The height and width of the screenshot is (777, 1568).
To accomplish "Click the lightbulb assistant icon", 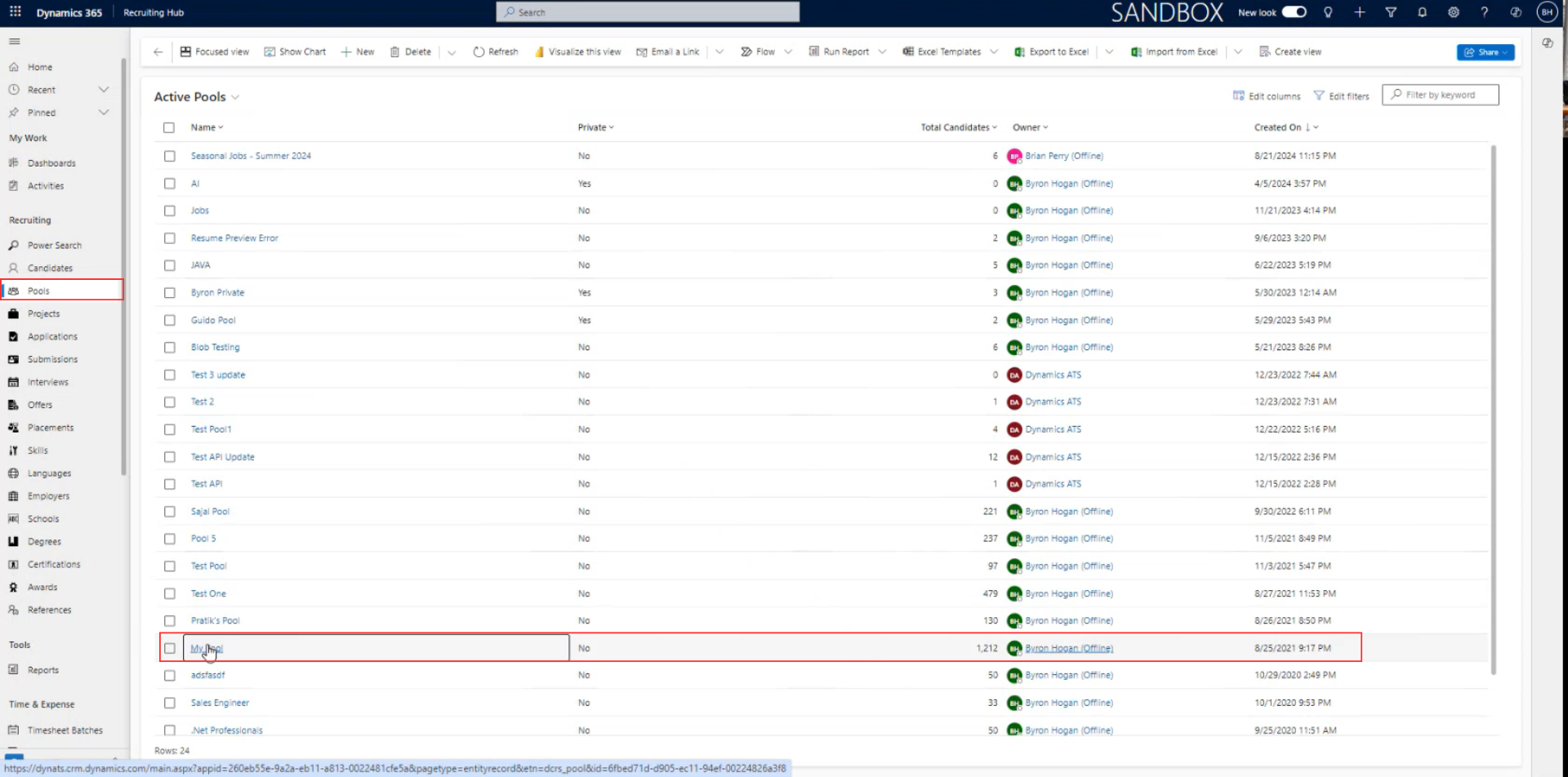I will tap(1328, 12).
